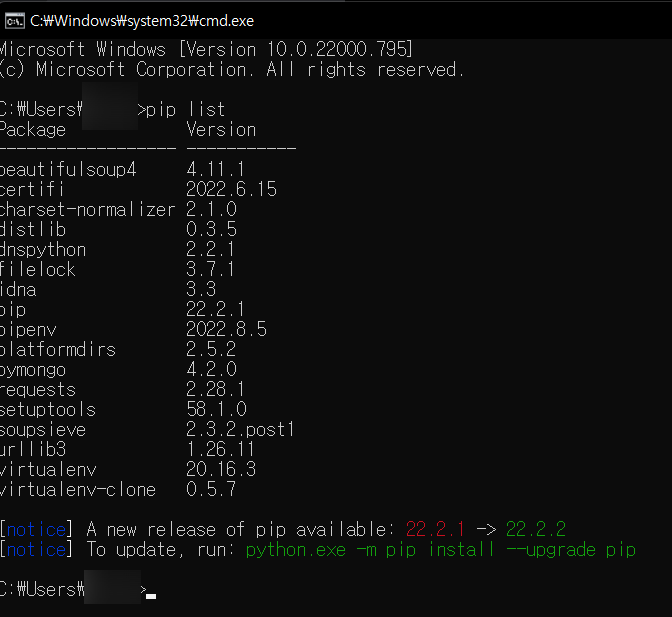
Task: Click the 'Package' column header
Action: [33, 130]
